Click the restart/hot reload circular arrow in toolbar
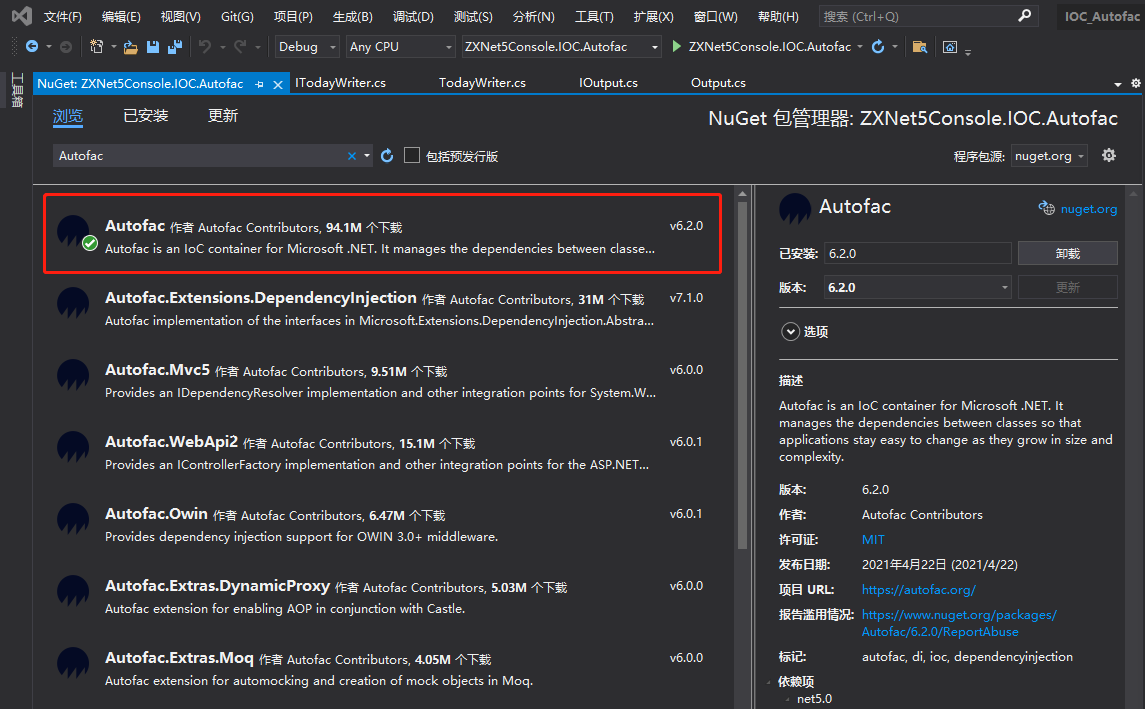1145x709 pixels. (878, 47)
